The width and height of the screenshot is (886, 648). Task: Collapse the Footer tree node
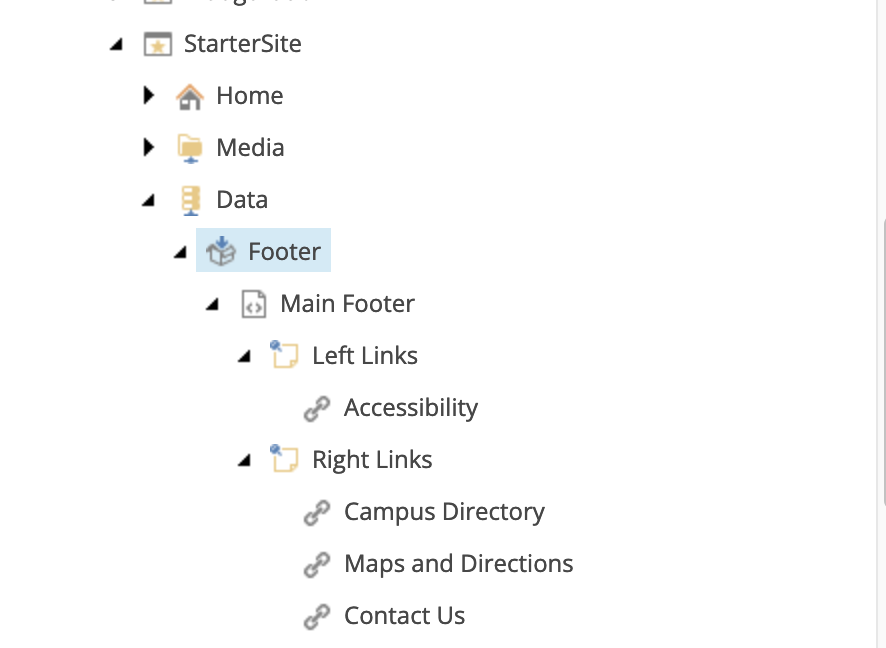coord(180,251)
